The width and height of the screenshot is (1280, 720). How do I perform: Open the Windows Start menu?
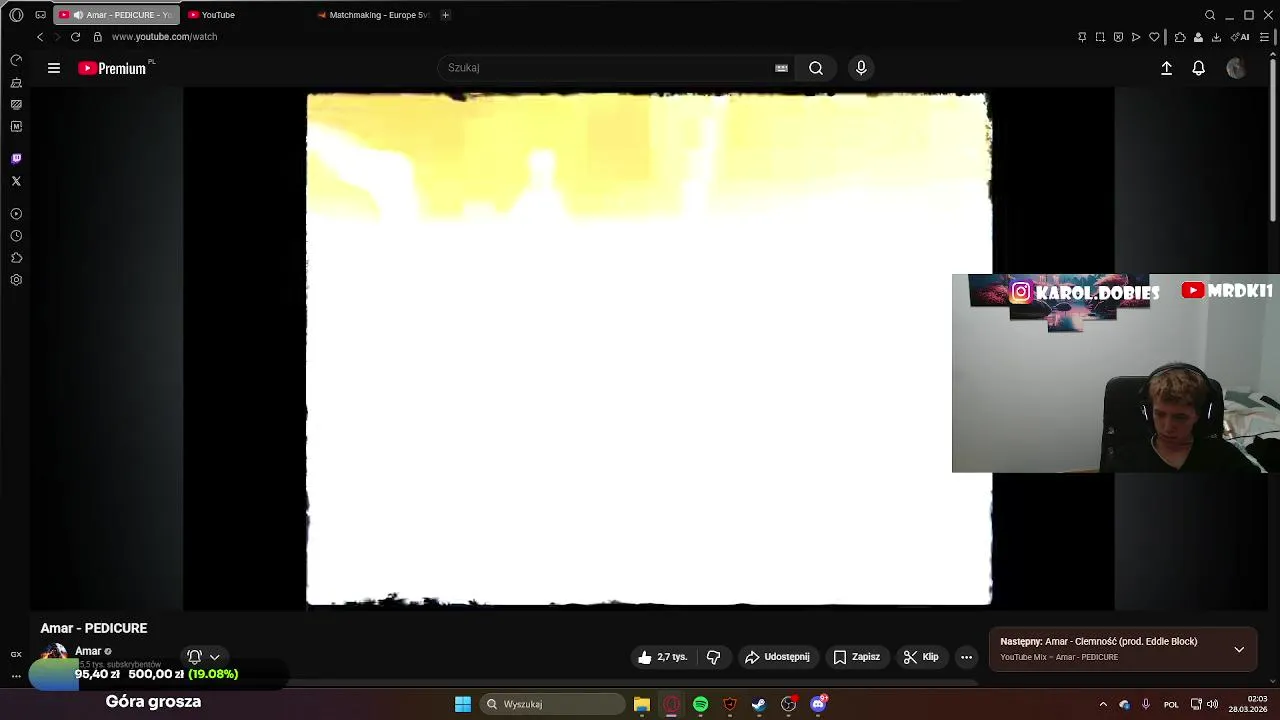coord(463,704)
